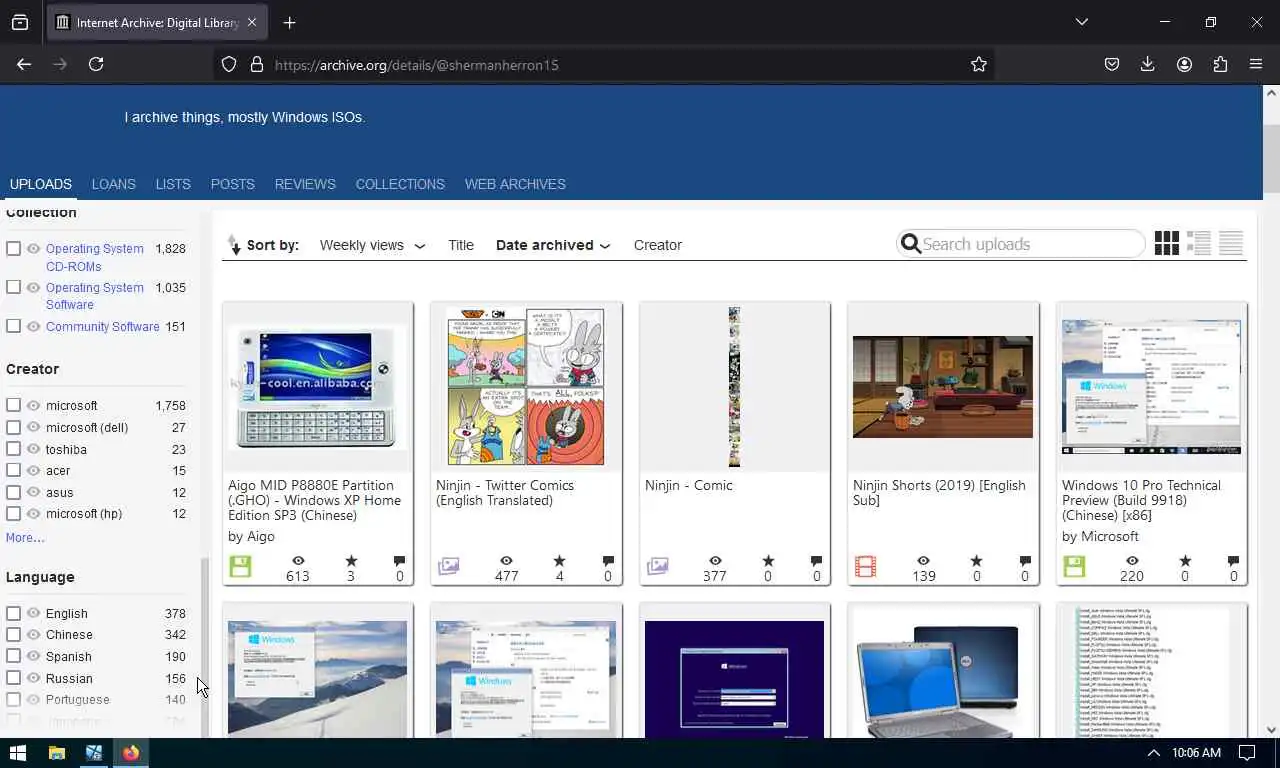Reload the page

96,64
